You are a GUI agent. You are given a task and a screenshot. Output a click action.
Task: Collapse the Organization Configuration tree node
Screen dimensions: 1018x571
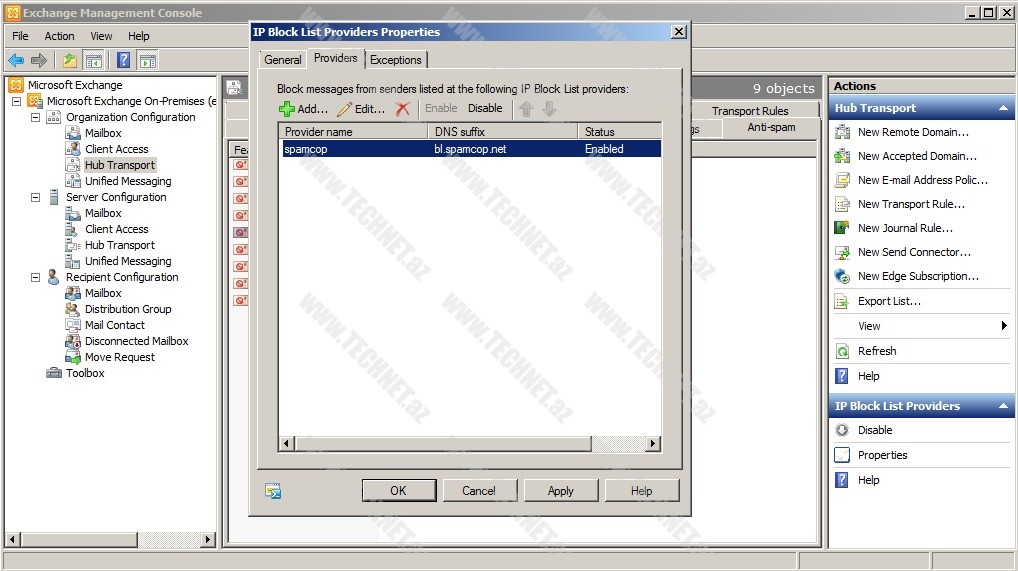[36, 117]
